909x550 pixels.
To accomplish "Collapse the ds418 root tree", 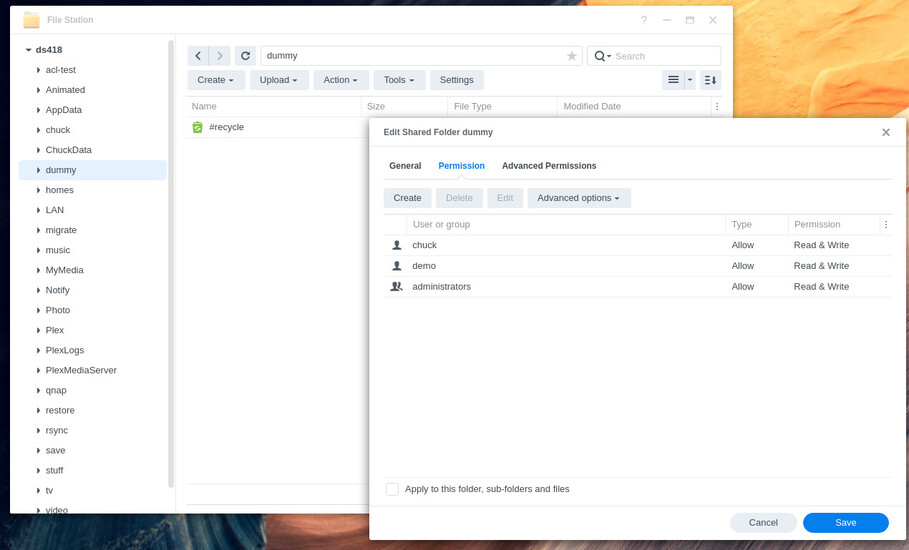I will pos(28,50).
